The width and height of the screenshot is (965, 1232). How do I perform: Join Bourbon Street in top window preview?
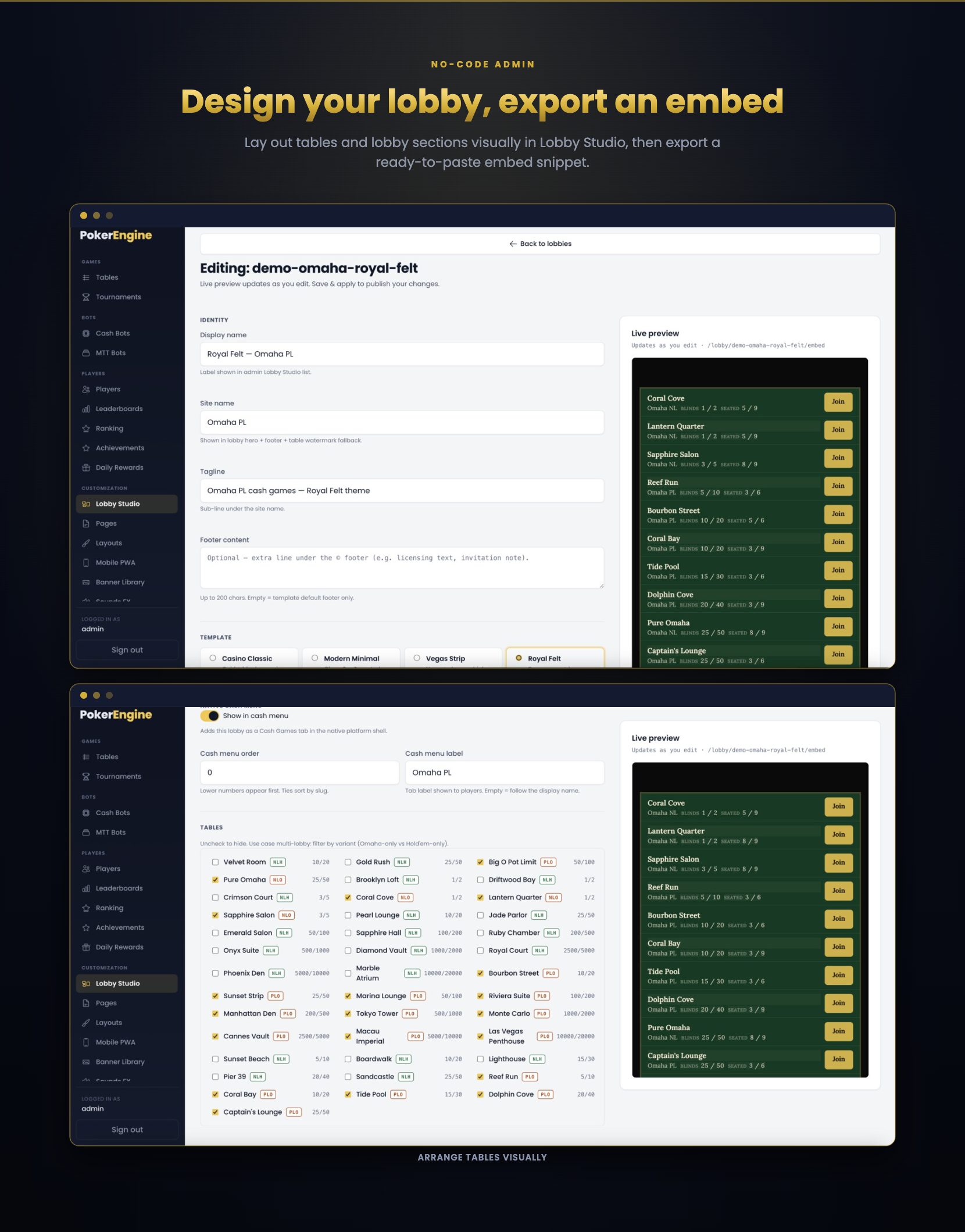(x=838, y=514)
